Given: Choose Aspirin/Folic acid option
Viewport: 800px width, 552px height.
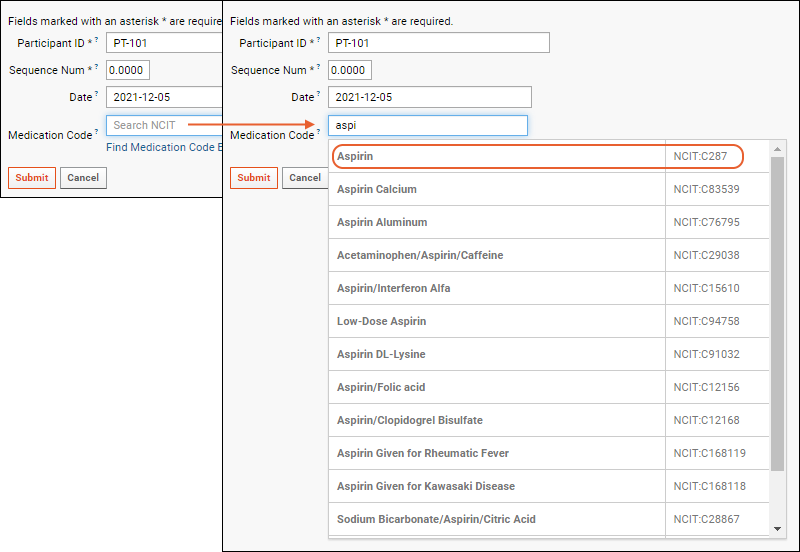Looking at the screenshot, I should [x=548, y=387].
